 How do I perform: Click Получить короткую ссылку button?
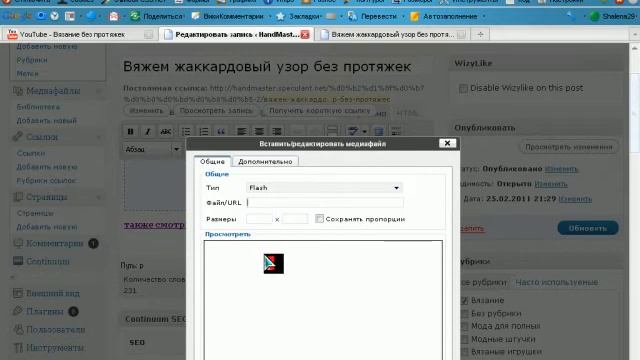(x=320, y=111)
